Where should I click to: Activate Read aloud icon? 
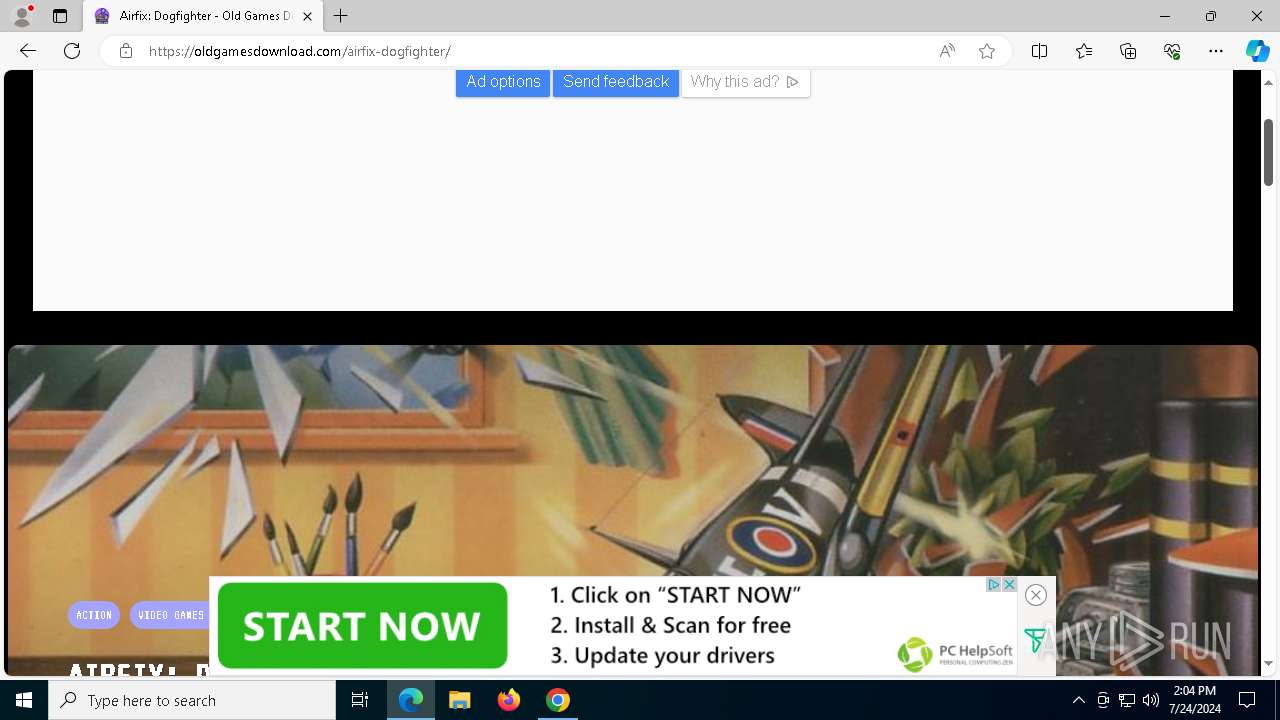click(947, 51)
